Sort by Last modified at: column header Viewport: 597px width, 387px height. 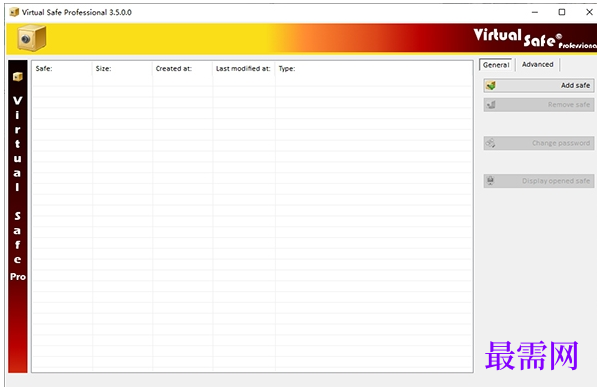(x=243, y=69)
